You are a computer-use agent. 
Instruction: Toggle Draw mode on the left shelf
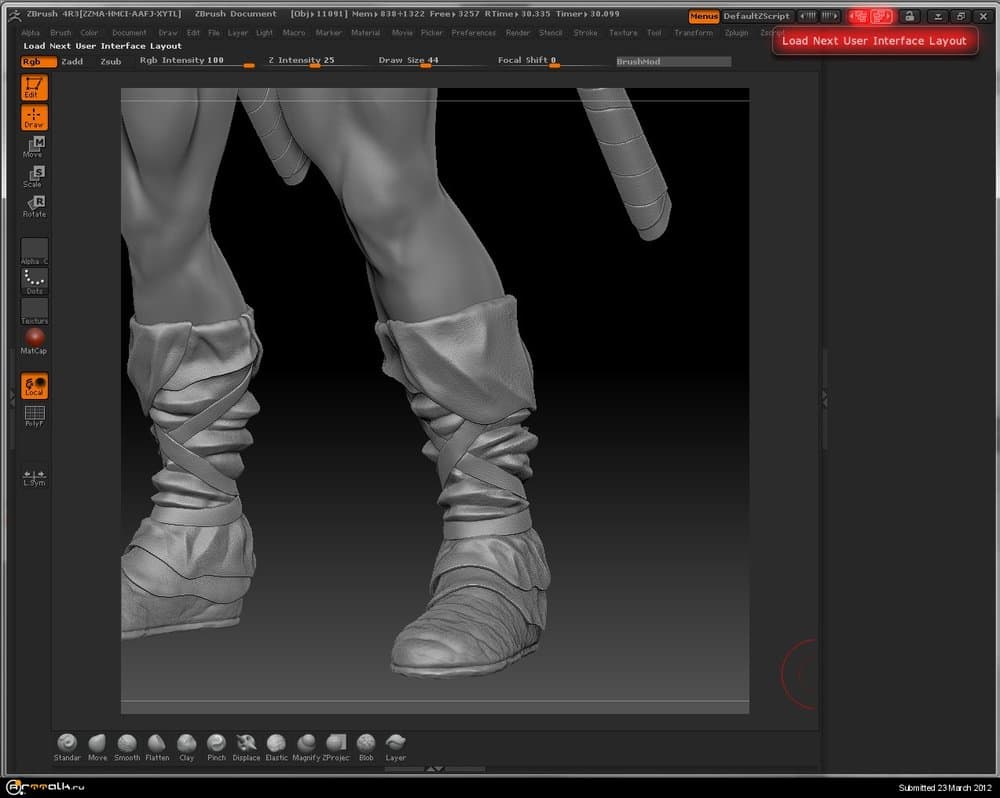[x=34, y=117]
